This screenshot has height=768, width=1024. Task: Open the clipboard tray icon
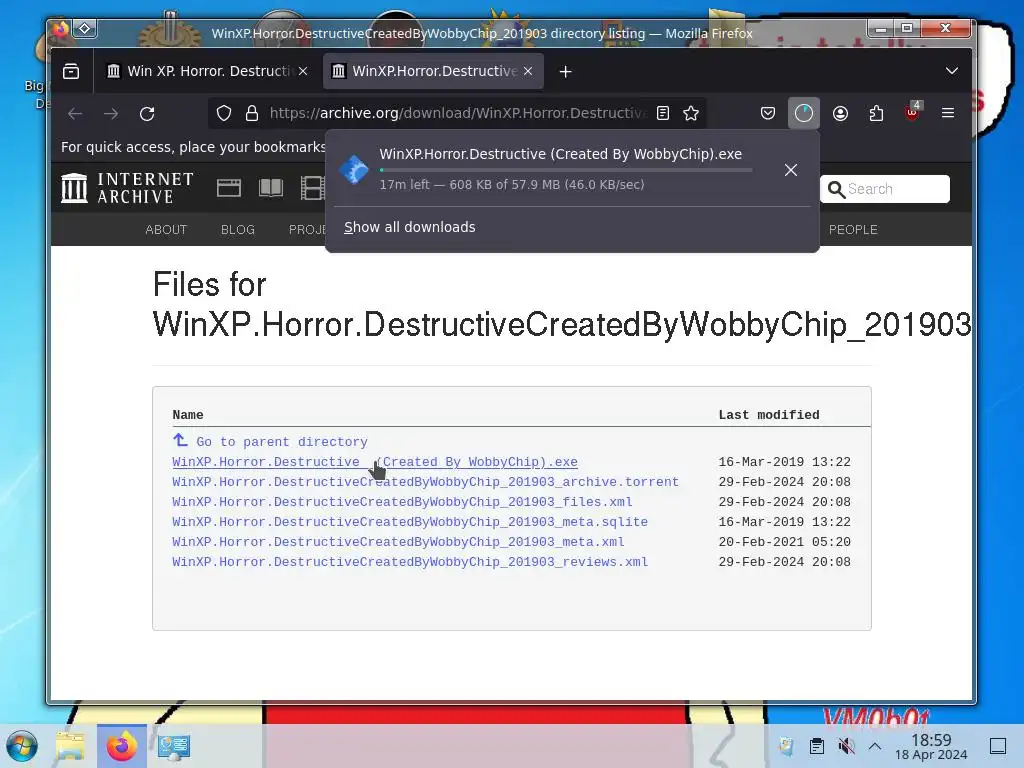pyautogui.click(x=816, y=746)
